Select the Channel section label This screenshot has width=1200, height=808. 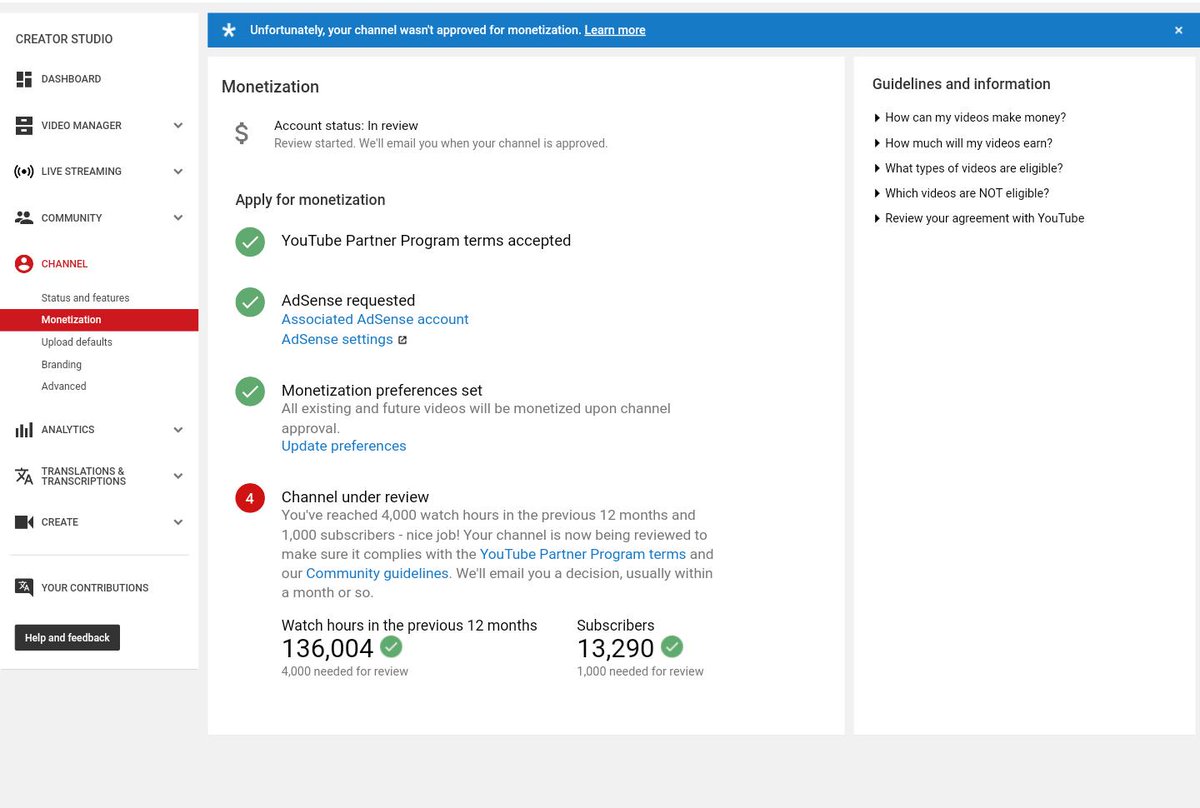[x=64, y=264]
